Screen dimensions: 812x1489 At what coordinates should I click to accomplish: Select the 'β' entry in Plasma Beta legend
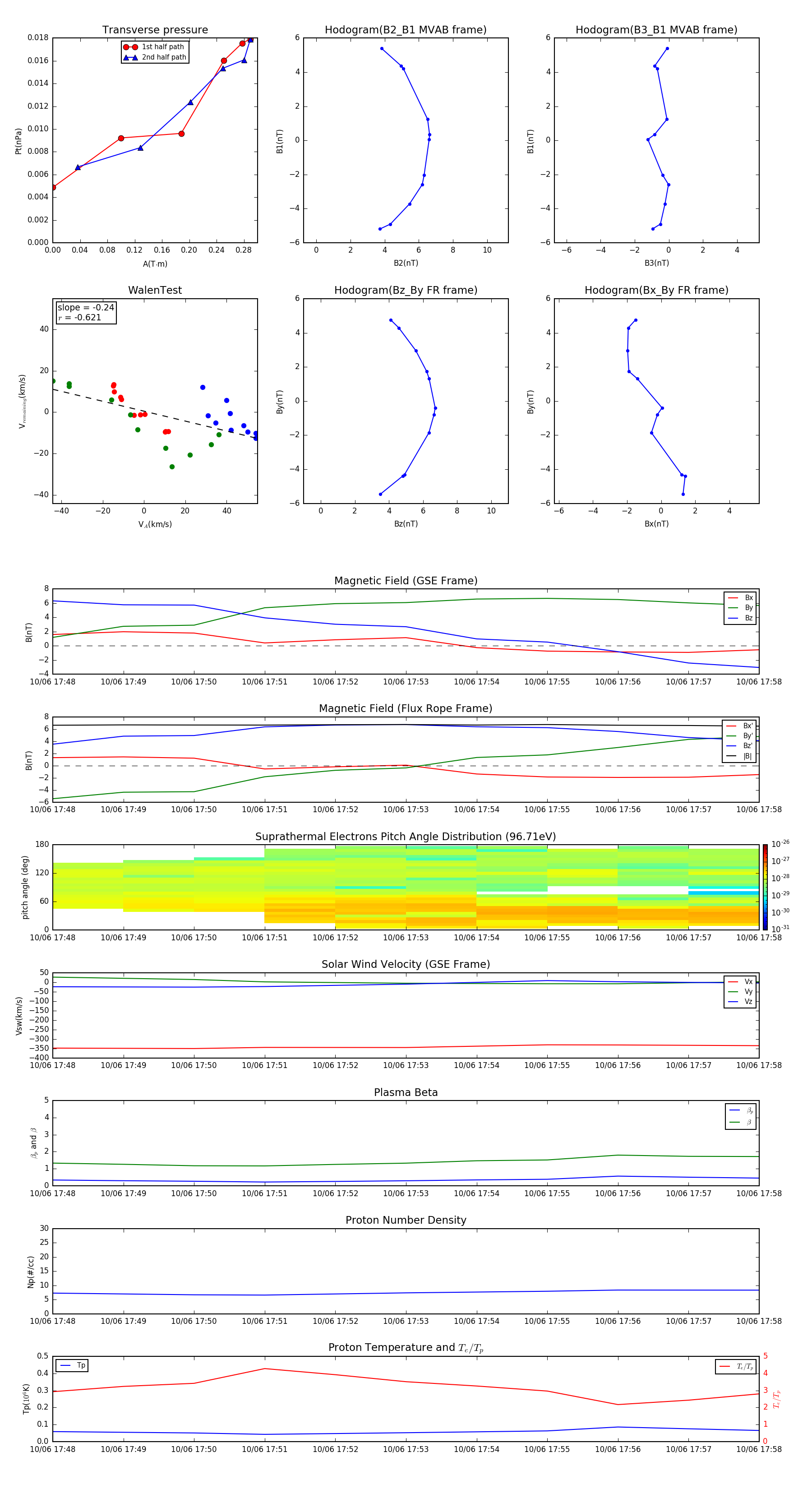[x=741, y=1122]
